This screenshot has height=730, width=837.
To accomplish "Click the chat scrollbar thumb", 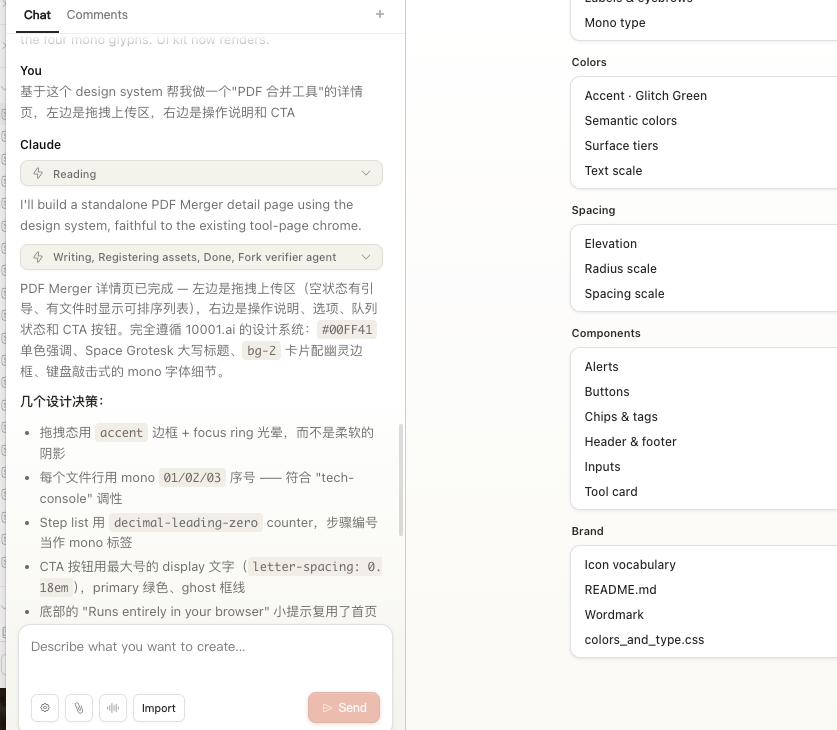I will [x=401, y=480].
